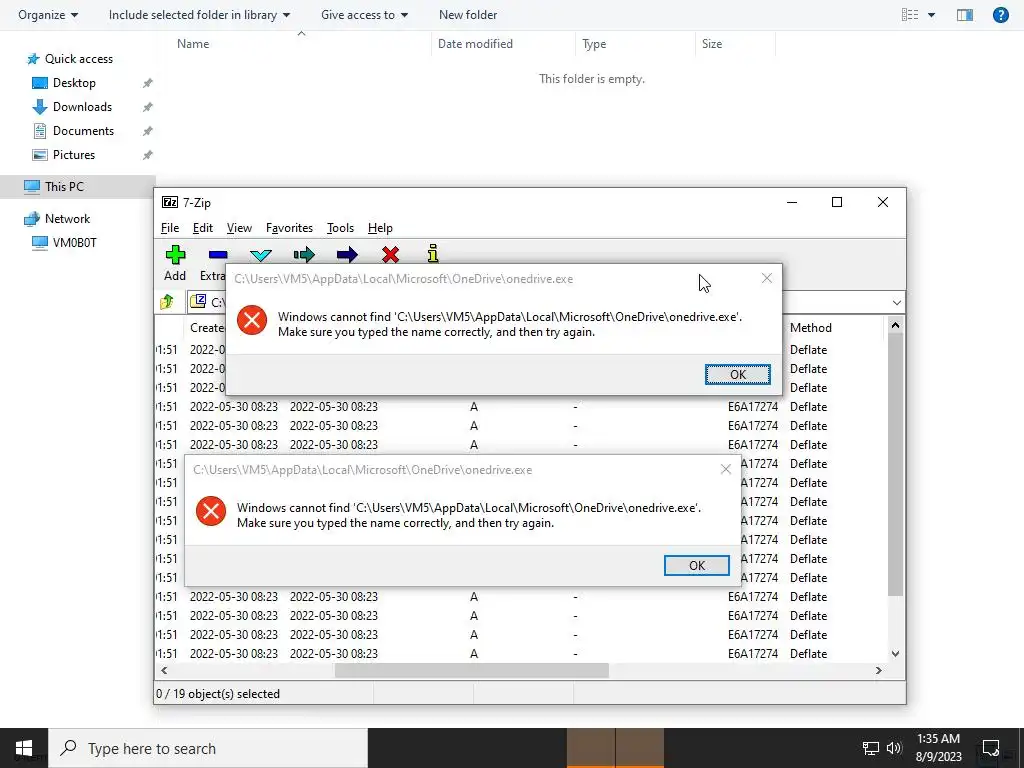
Task: Click the Windows Start button
Action: (x=24, y=748)
